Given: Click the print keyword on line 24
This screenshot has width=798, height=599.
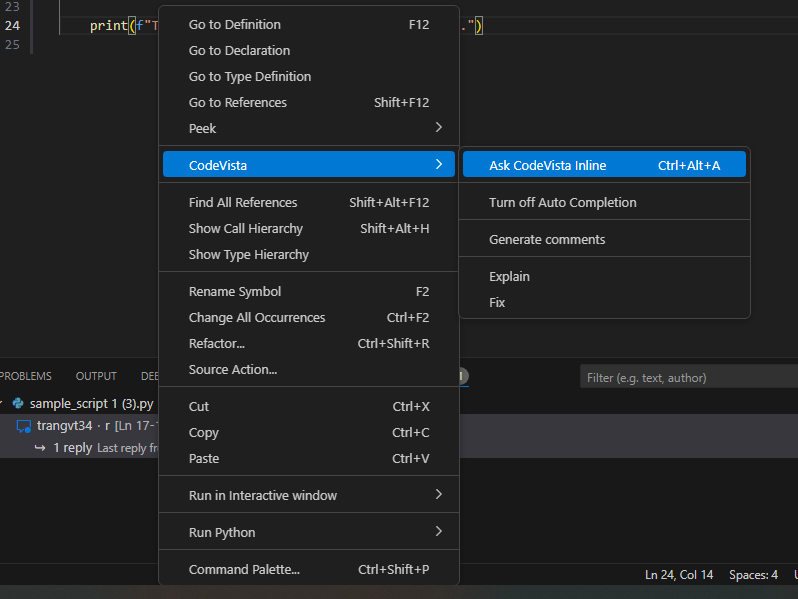Looking at the screenshot, I should tap(108, 25).
